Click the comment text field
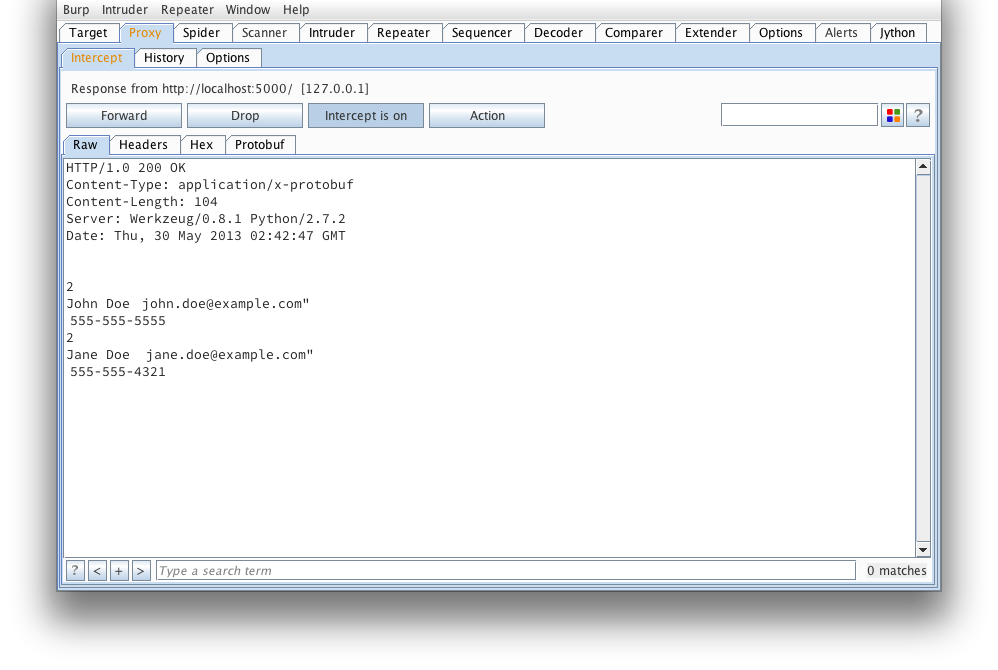 (798, 116)
